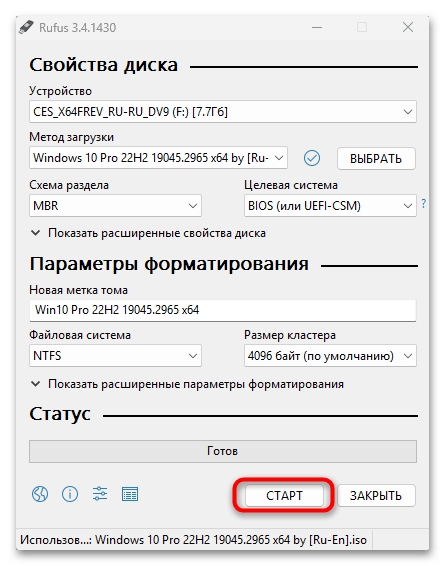This screenshot has width=445, height=566.
Task: Open the Целевая система BIOS dropdown
Action: 330,206
